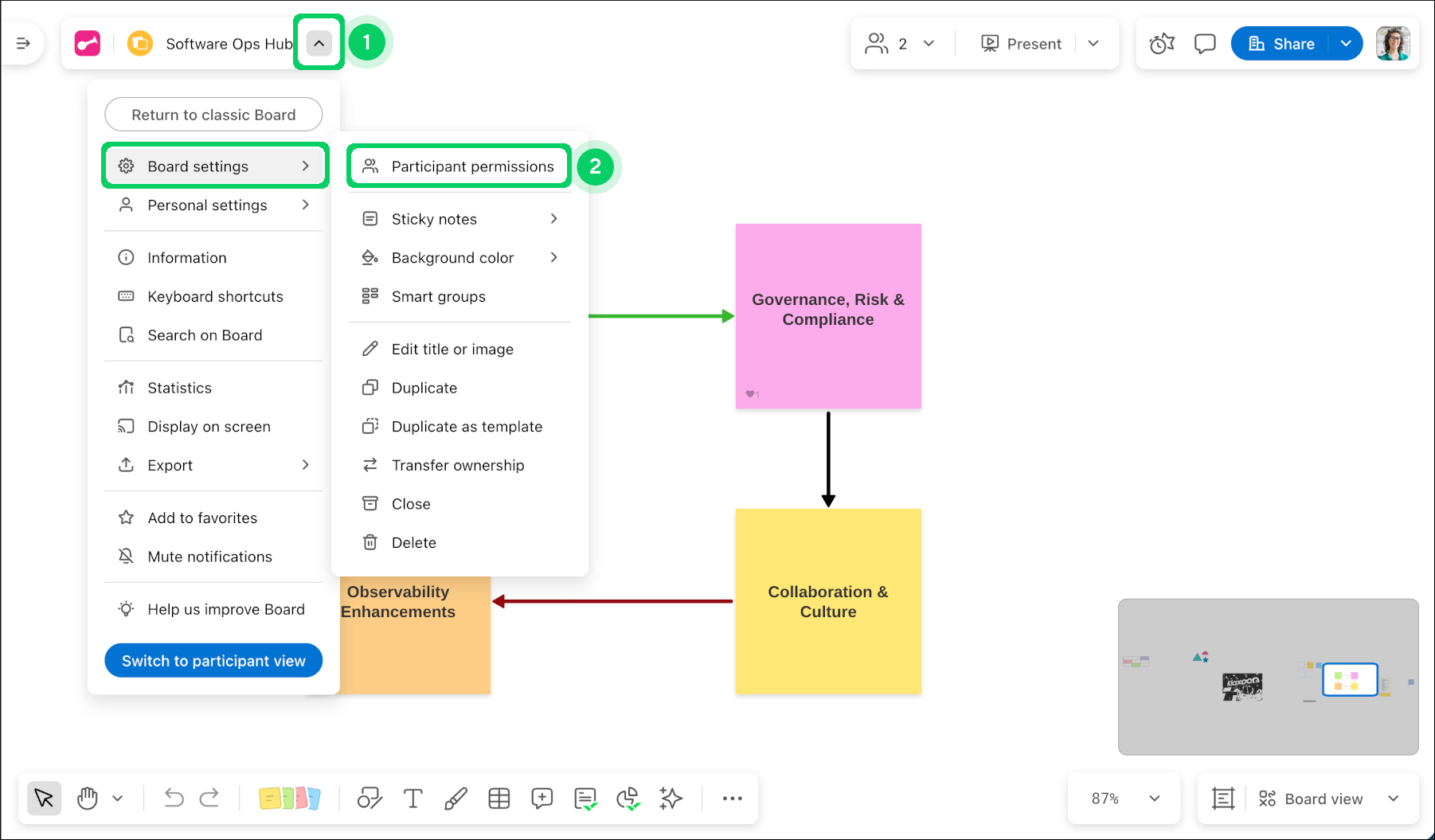
Task: Switch to participant view
Action: pos(213,661)
